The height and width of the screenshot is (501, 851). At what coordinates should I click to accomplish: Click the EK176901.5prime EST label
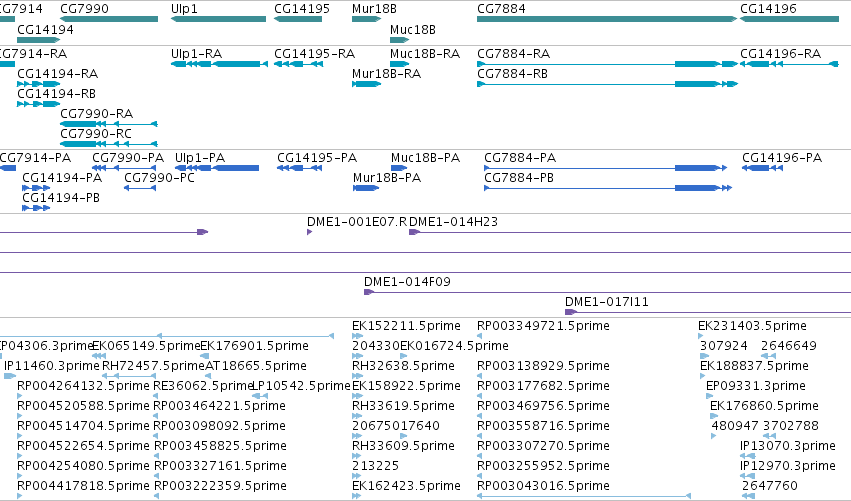(x=255, y=346)
